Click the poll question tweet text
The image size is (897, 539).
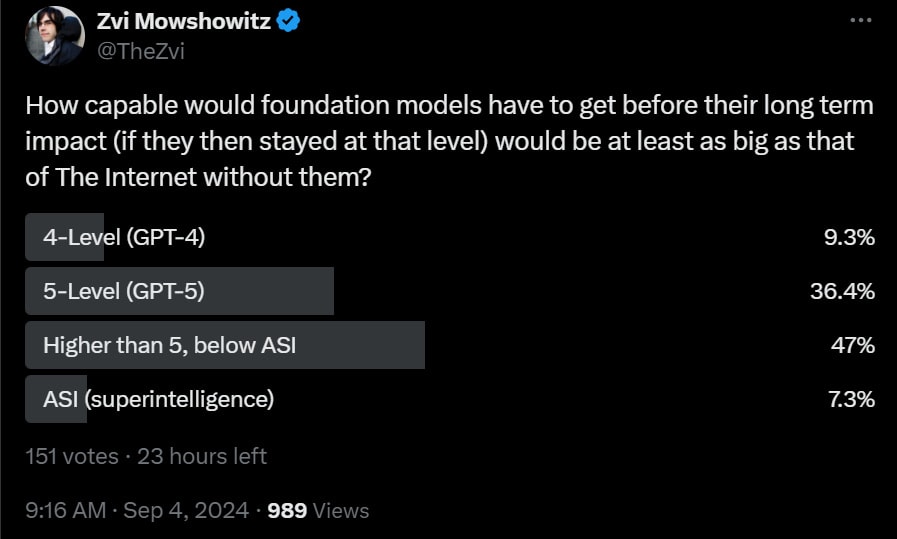pos(440,141)
